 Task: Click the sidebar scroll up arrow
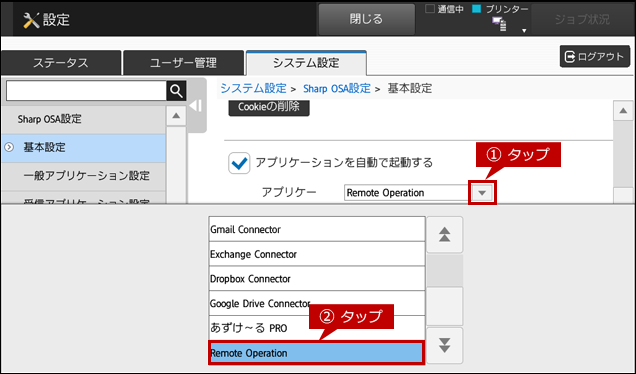coord(176,116)
